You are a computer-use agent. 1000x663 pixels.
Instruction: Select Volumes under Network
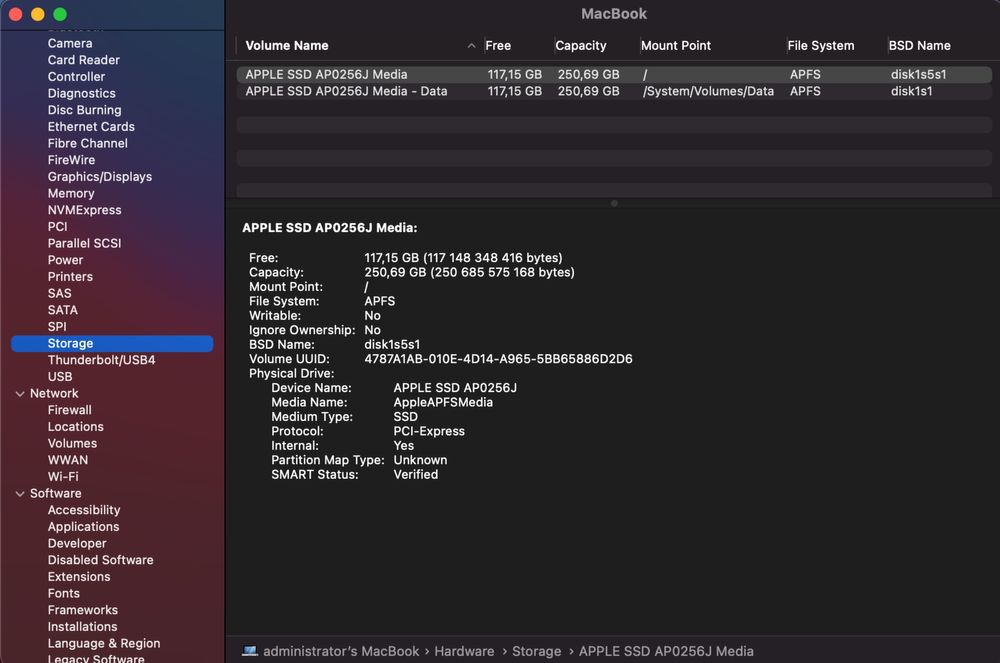(72, 443)
